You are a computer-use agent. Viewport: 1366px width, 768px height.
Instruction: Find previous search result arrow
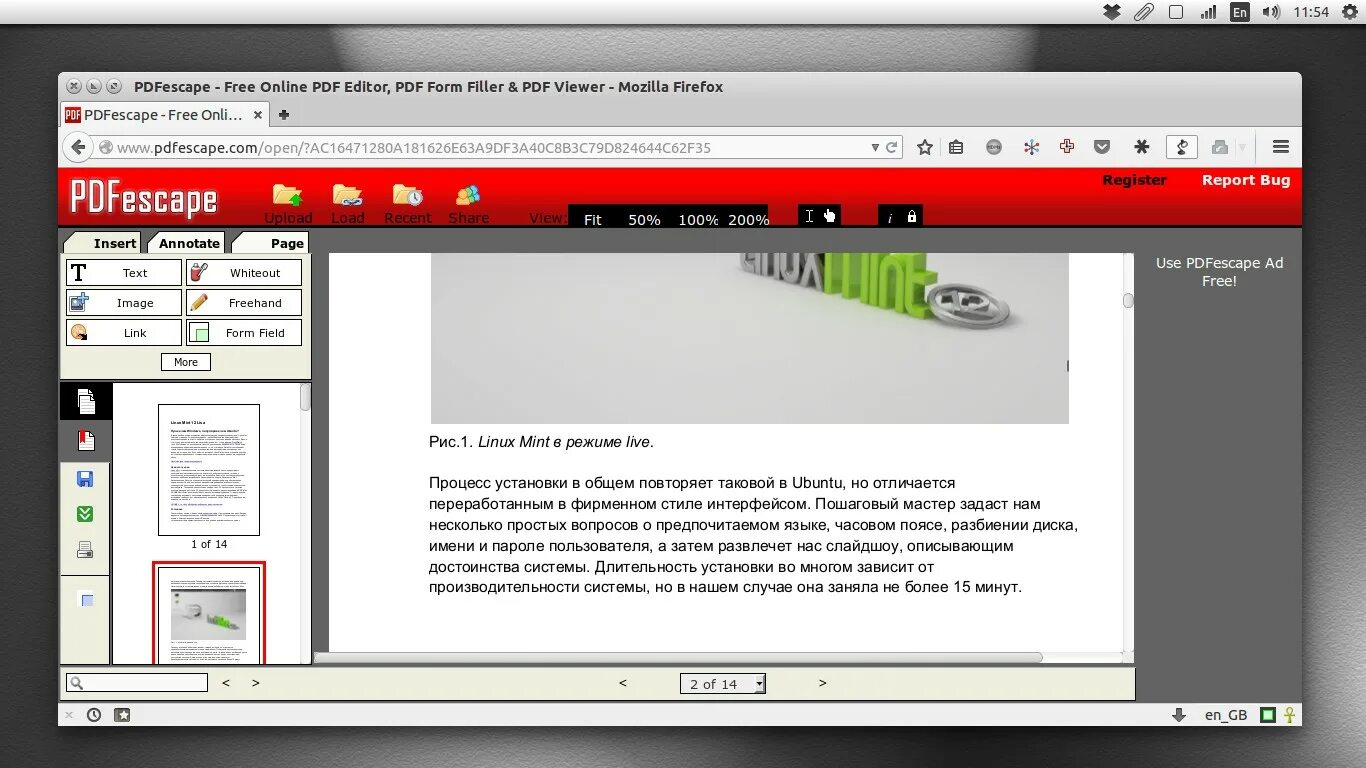click(x=226, y=683)
